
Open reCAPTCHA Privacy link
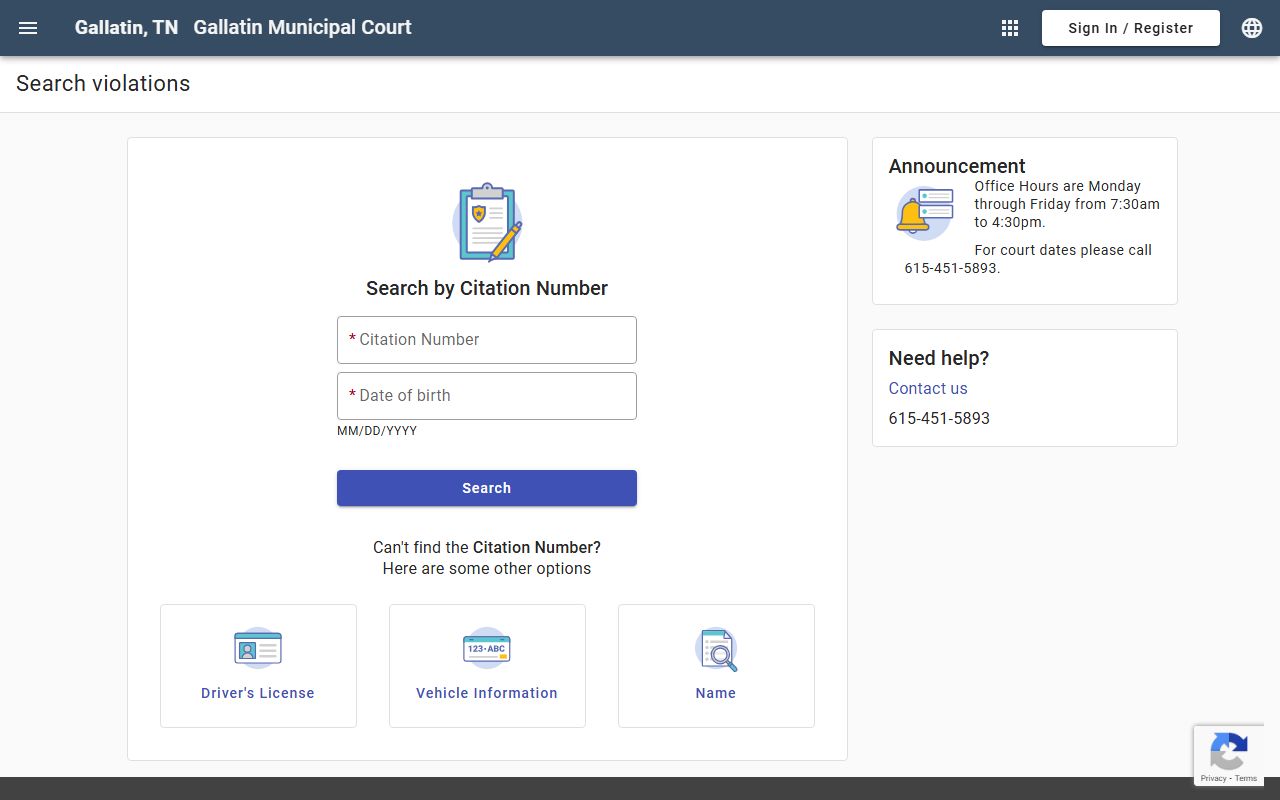[1213, 778]
